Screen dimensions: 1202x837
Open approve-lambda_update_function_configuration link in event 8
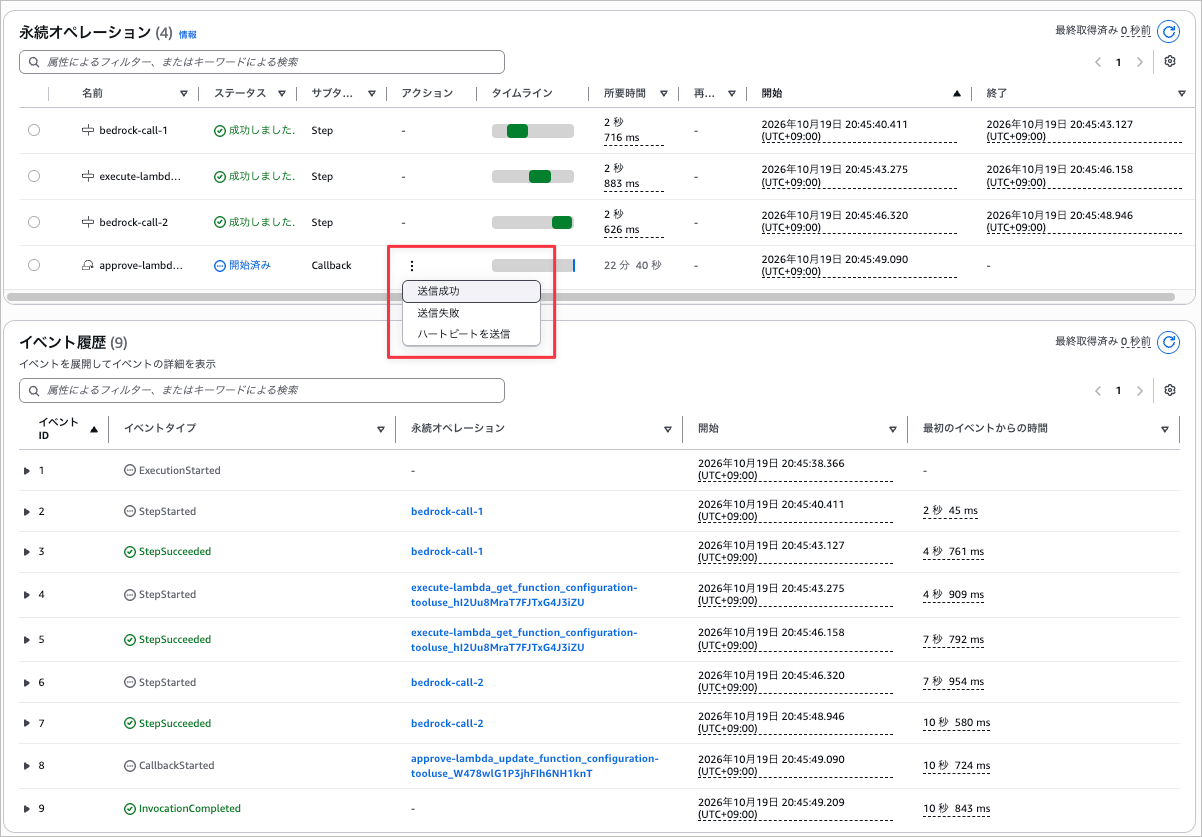point(535,766)
